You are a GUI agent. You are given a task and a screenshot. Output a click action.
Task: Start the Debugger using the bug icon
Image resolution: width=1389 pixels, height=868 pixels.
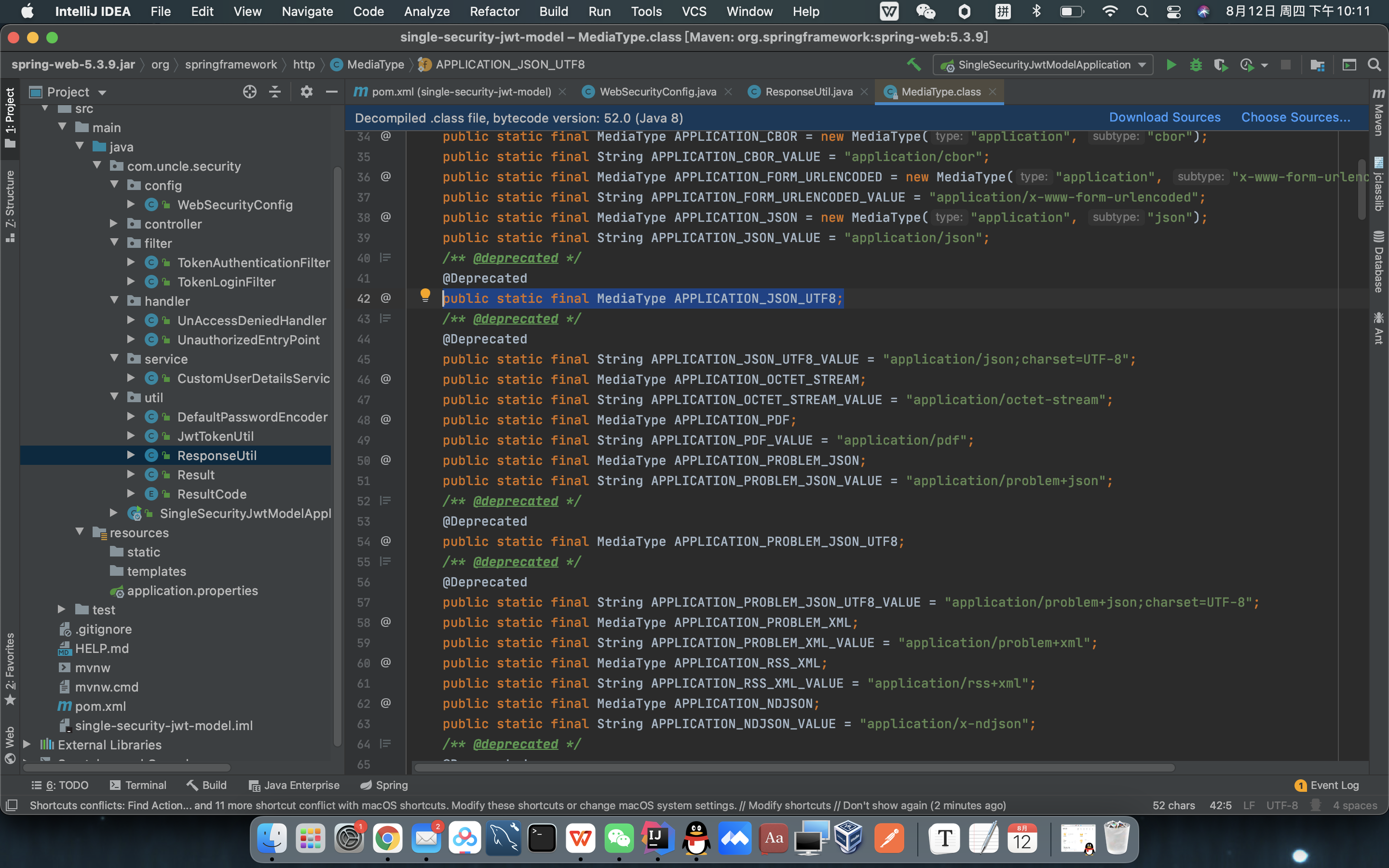point(1195,64)
